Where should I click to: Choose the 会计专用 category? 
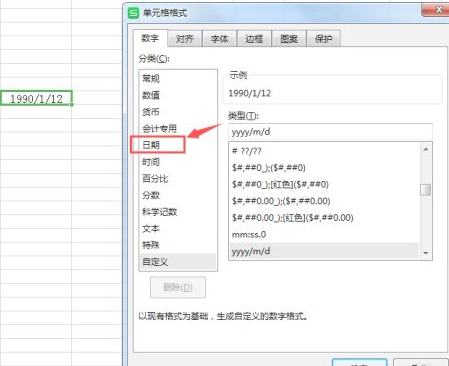point(177,129)
